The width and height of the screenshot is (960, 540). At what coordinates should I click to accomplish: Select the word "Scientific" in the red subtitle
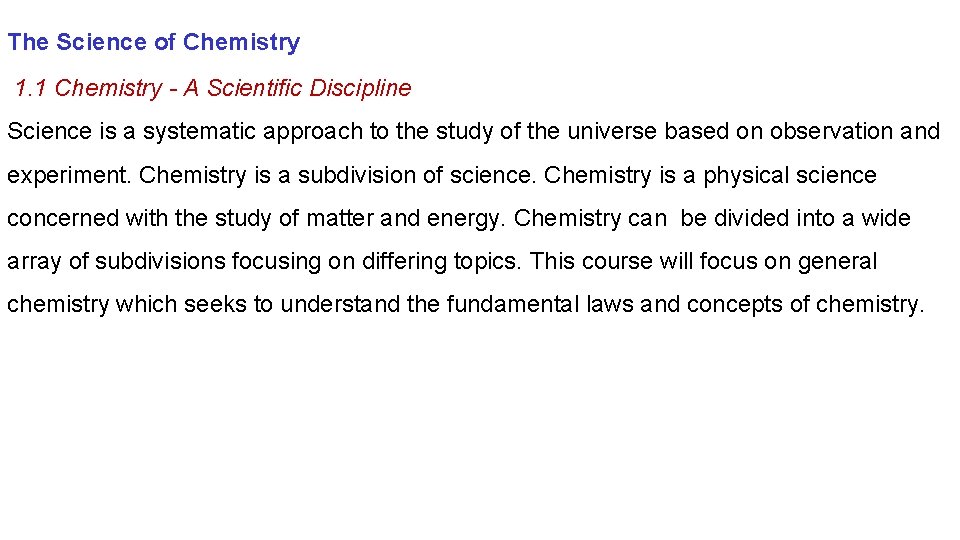point(253,88)
